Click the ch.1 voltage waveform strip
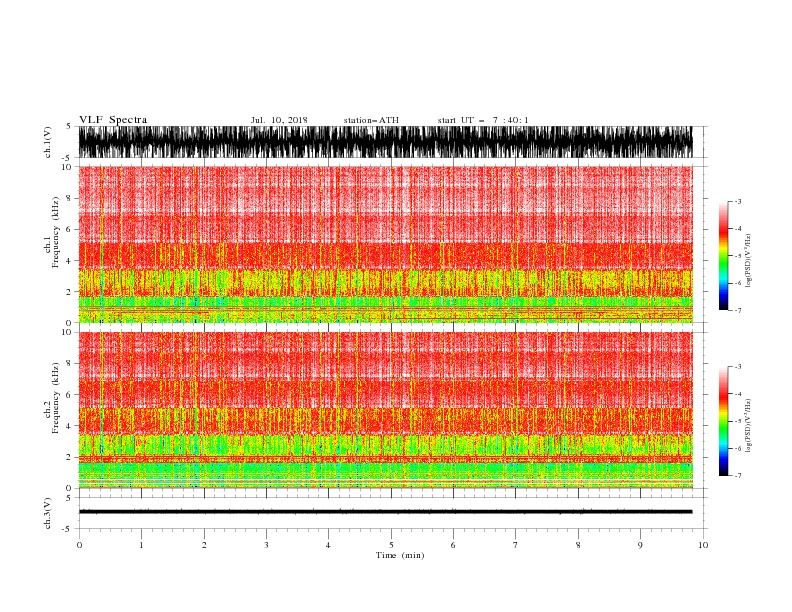Screen dimensions: 792x612 (385, 142)
